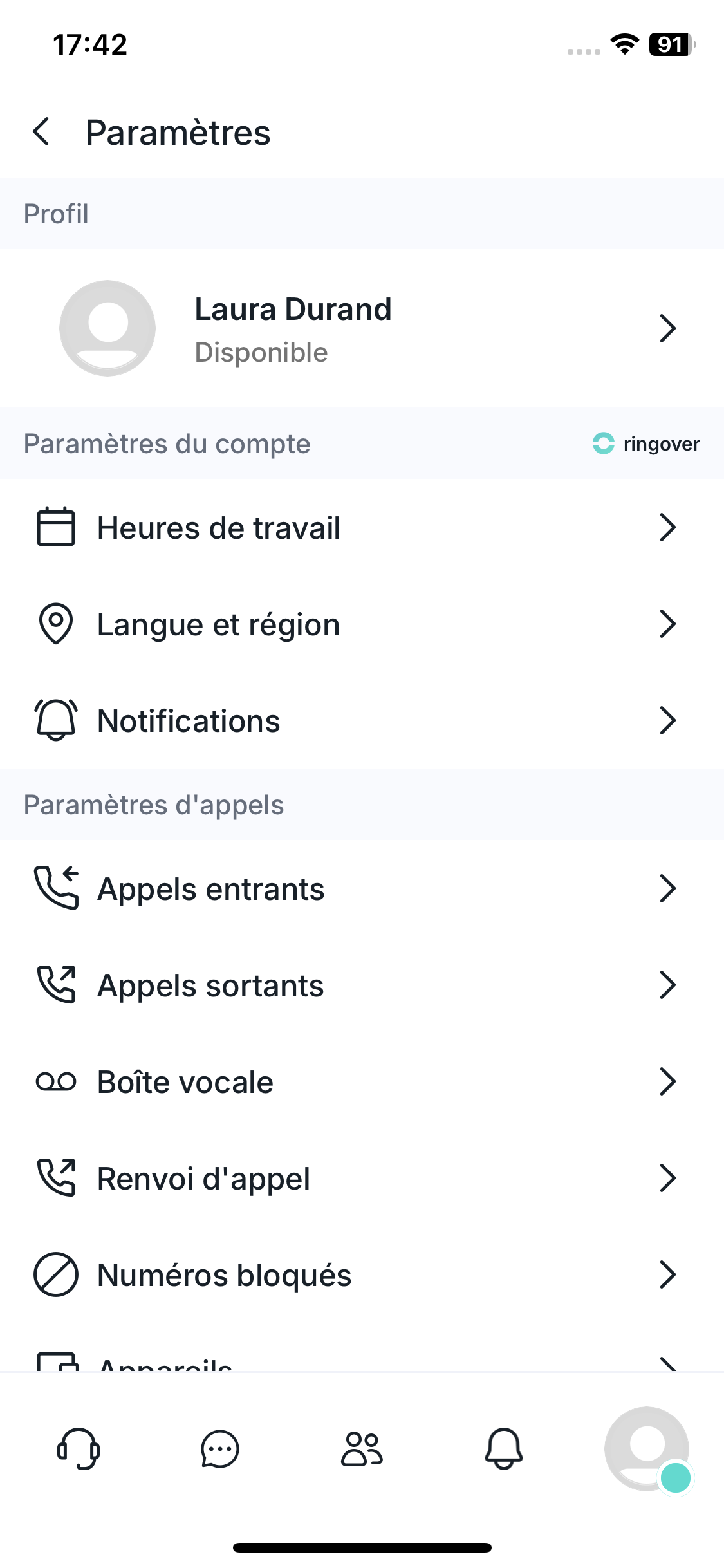Open the headset calls tab
The width and height of the screenshot is (724, 1568).
tap(79, 1449)
